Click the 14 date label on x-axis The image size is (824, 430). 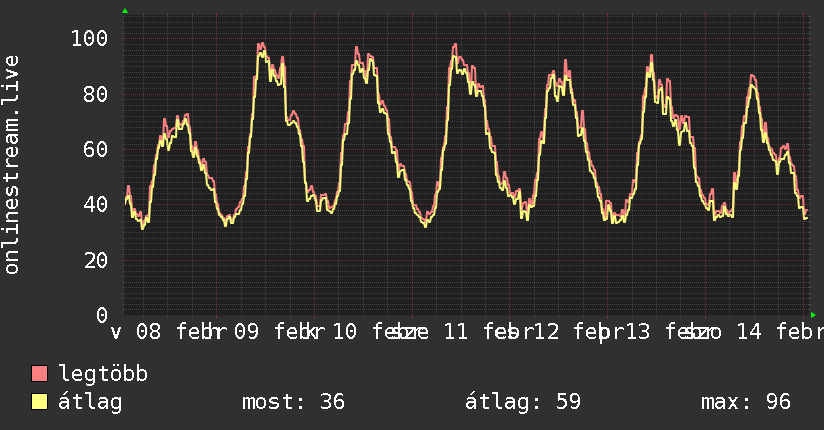749,332
